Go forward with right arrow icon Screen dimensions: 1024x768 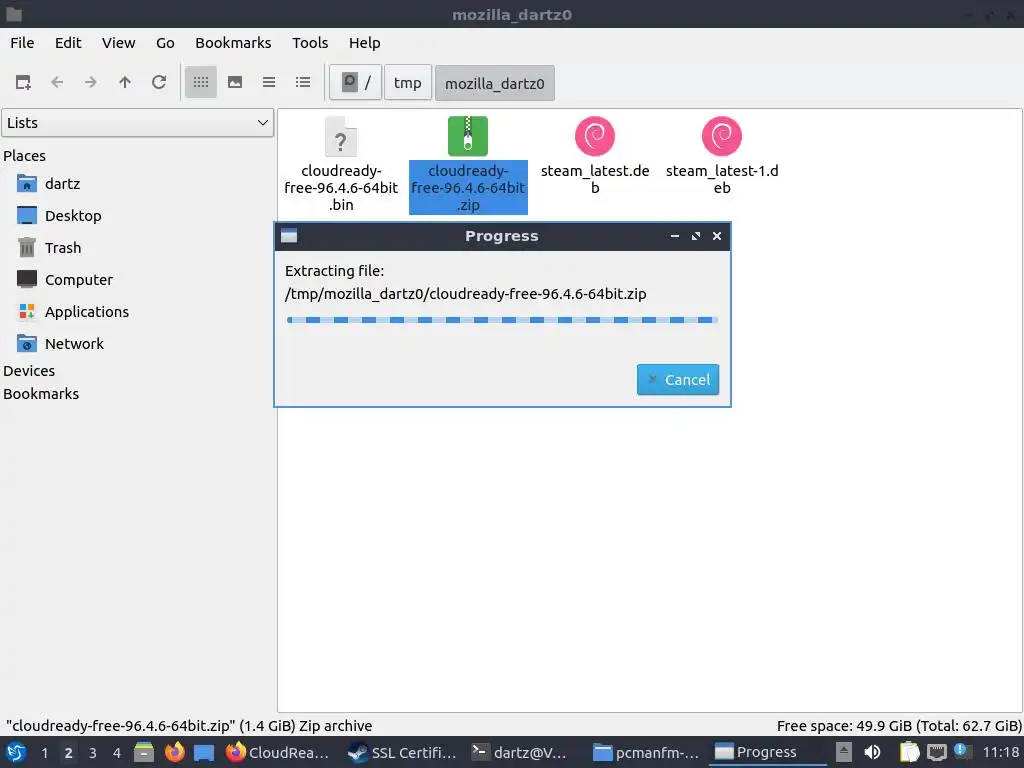pos(91,82)
